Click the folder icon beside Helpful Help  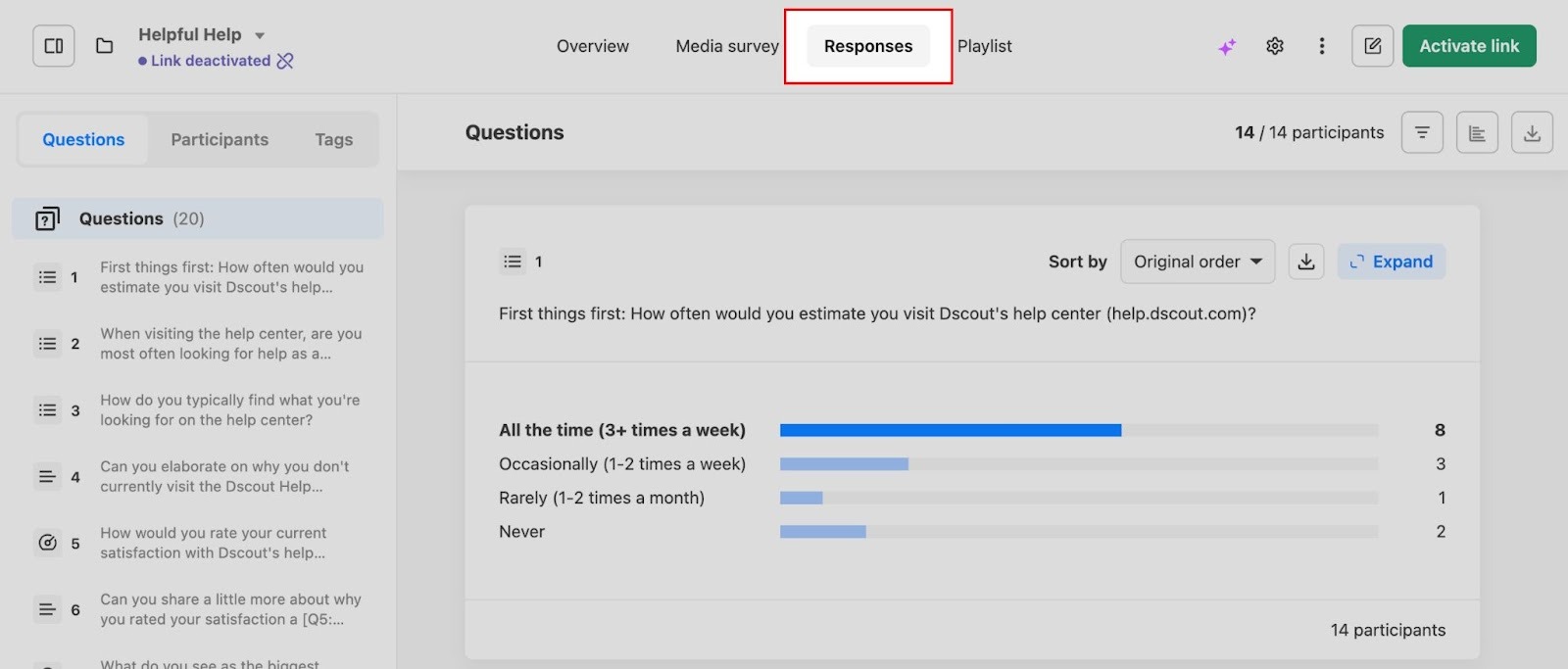tap(104, 46)
